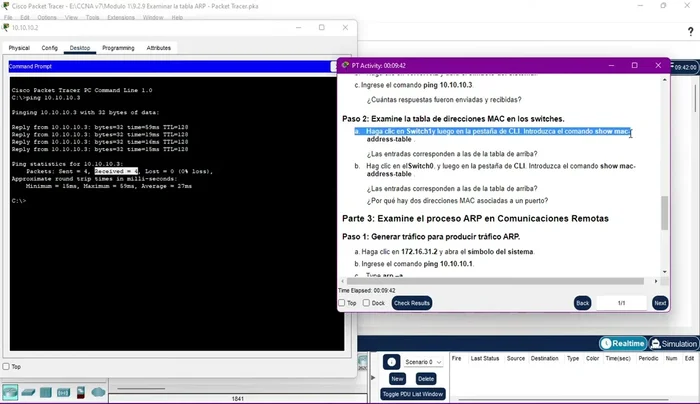
Task: Click the 1/1 page number field
Action: tap(621, 303)
